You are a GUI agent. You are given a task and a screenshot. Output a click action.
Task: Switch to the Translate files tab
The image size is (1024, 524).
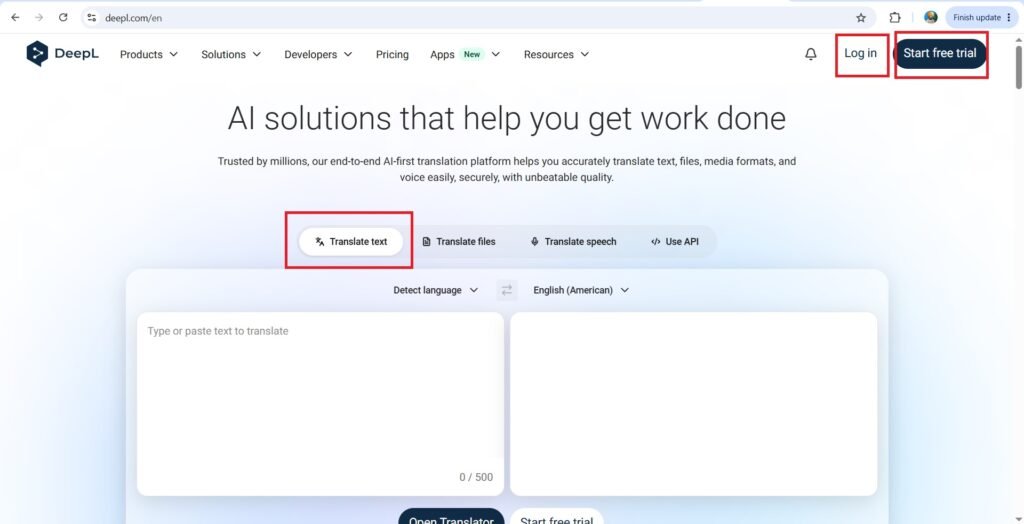tap(459, 242)
